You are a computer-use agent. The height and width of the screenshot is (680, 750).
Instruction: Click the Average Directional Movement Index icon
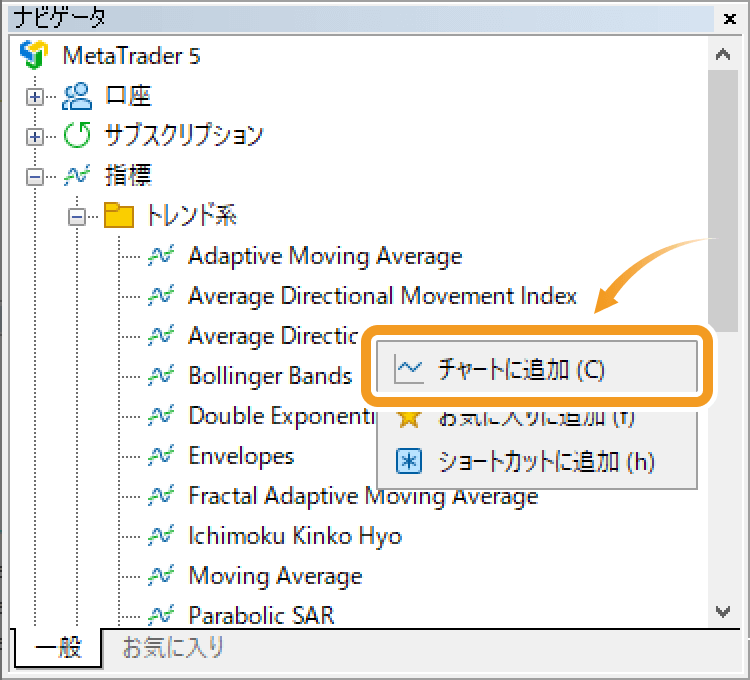[161, 296]
